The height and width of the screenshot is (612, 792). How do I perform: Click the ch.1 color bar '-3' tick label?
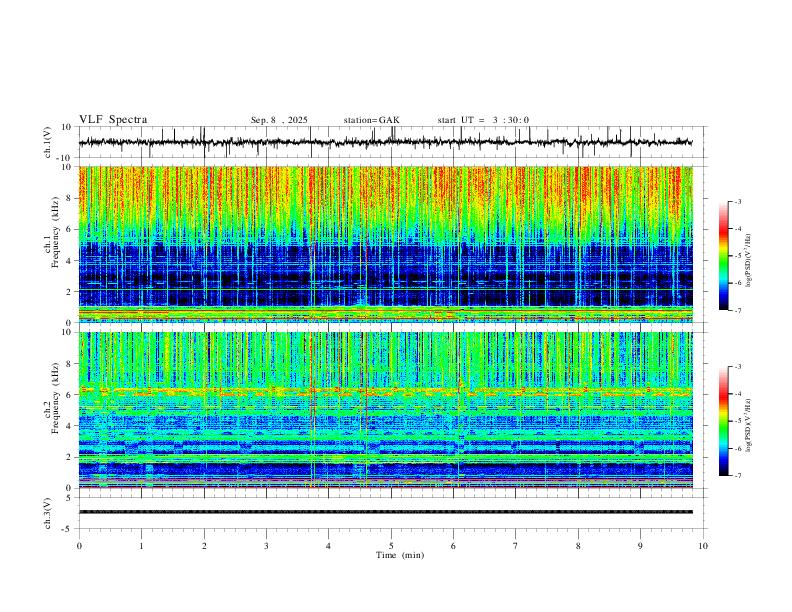737,201
